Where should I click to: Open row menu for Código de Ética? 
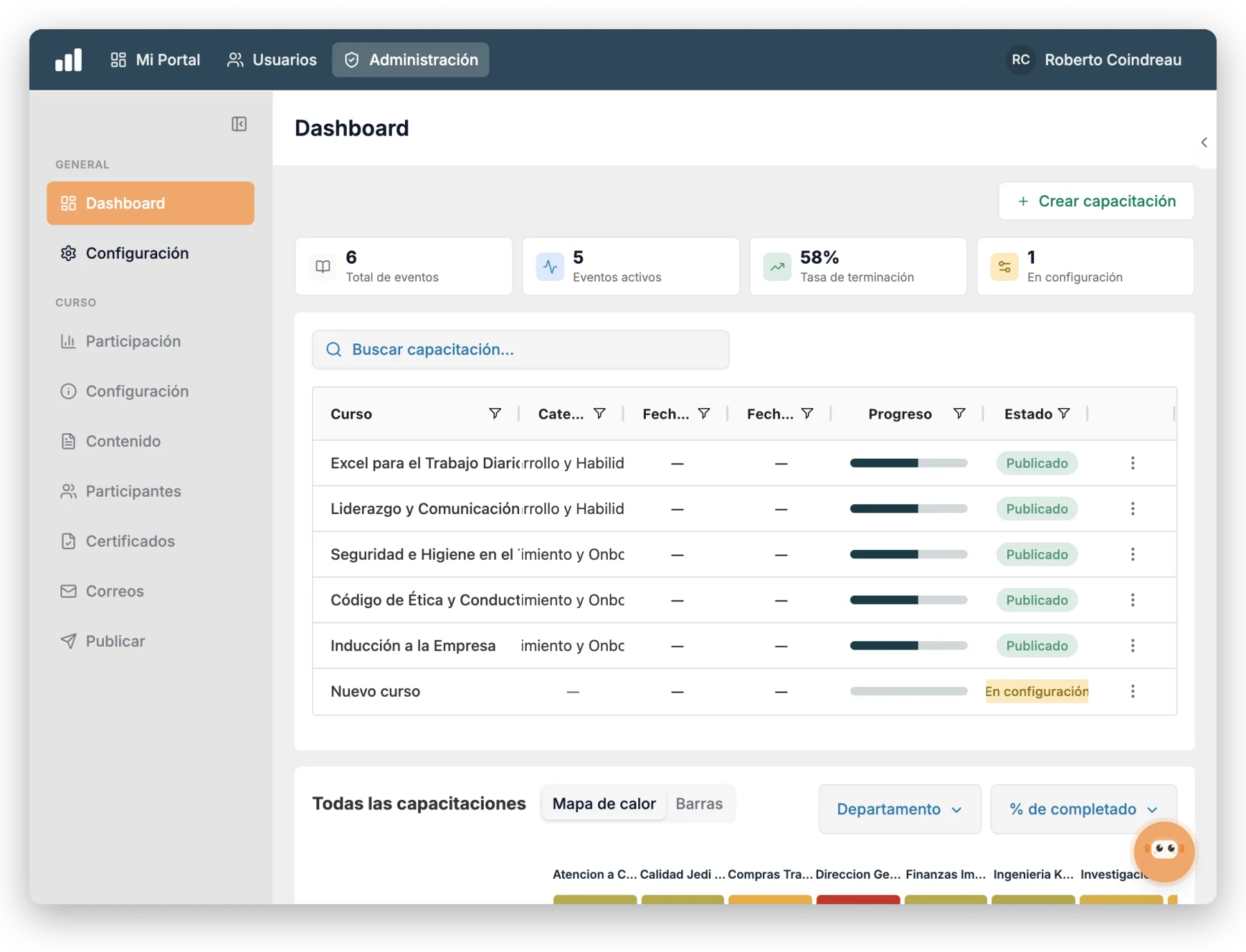click(1132, 600)
